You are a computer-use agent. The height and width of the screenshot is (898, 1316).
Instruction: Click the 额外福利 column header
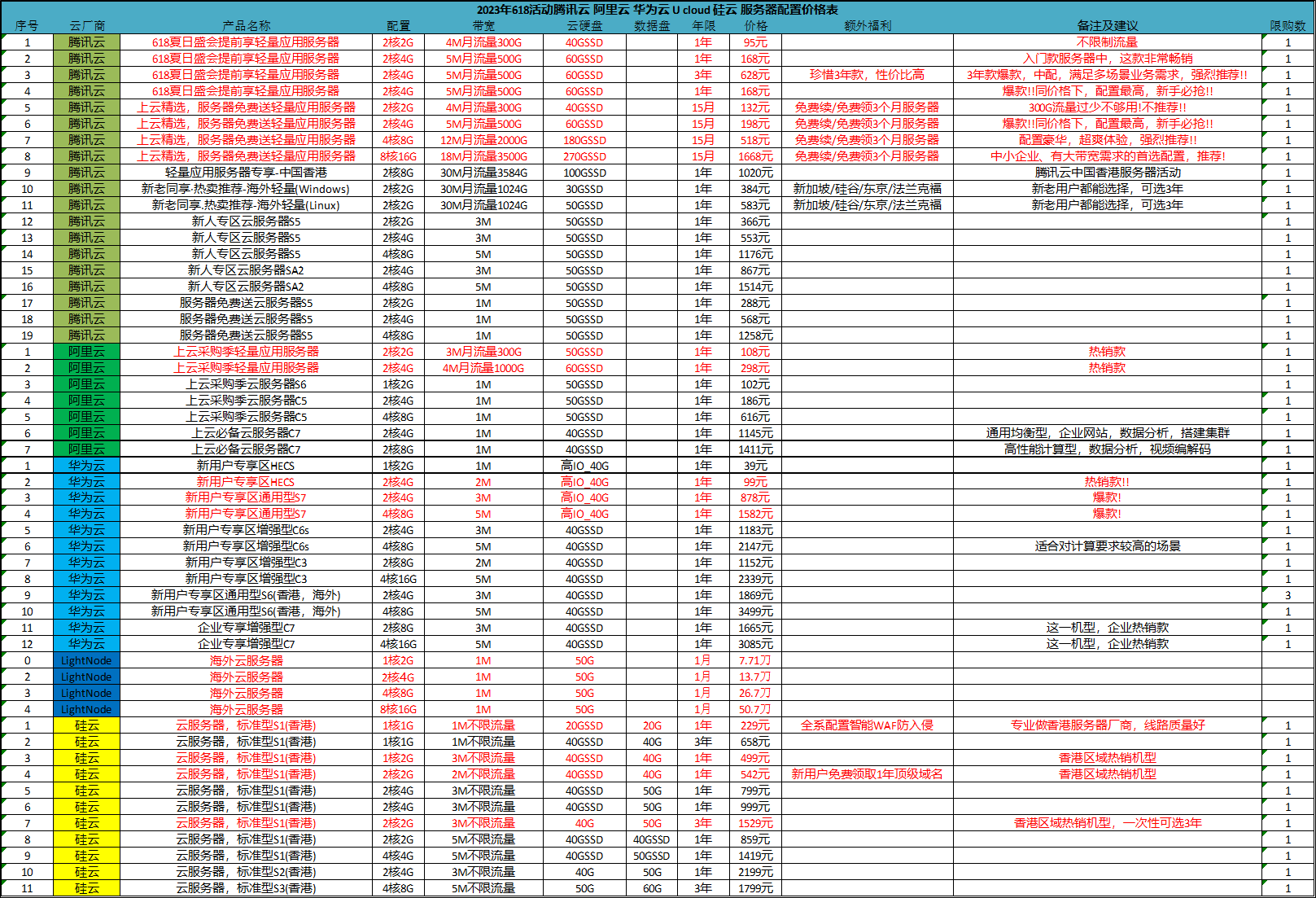pyautogui.click(x=867, y=26)
